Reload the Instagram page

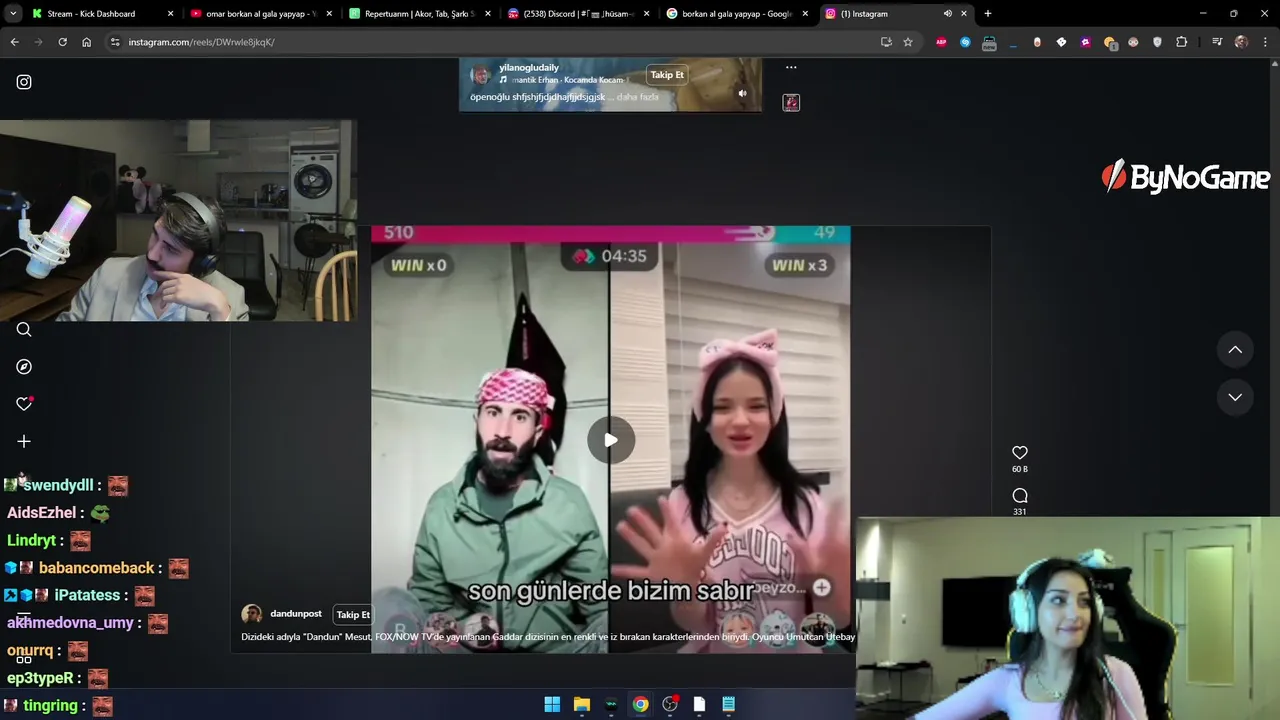click(62, 42)
